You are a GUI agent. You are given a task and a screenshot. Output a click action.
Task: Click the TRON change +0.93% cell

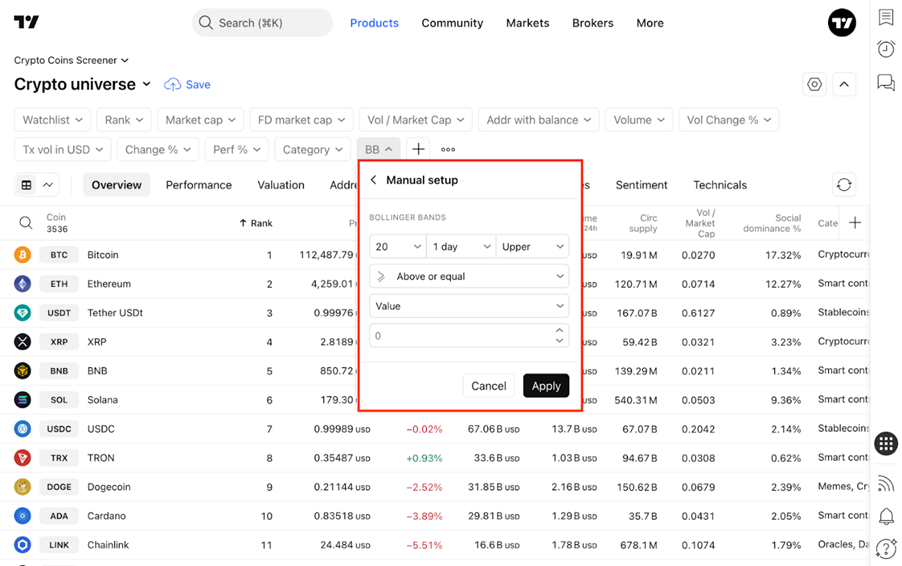click(x=424, y=458)
